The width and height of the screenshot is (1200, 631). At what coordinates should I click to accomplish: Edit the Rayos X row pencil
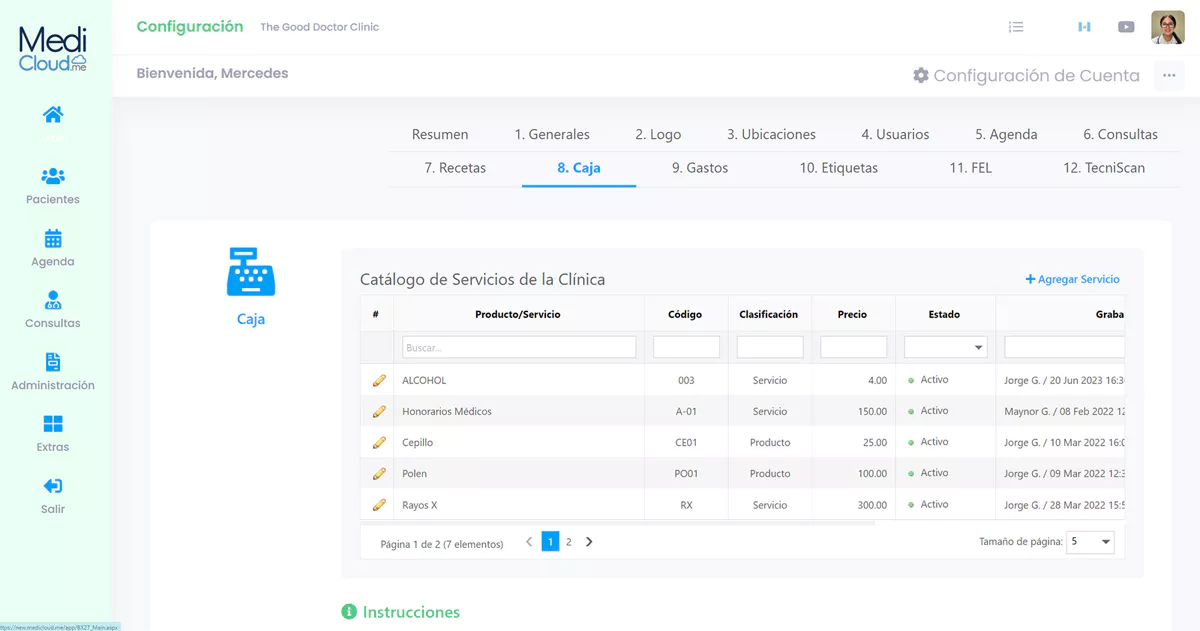[x=379, y=505]
